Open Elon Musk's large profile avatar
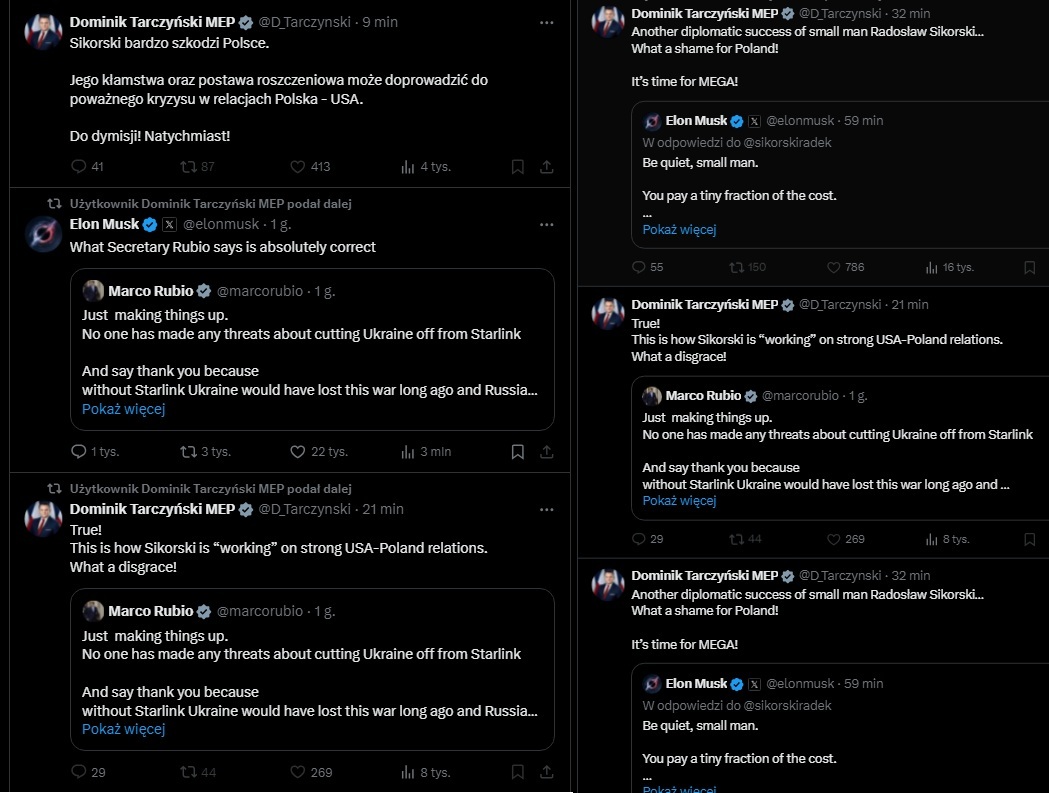 (x=43, y=234)
